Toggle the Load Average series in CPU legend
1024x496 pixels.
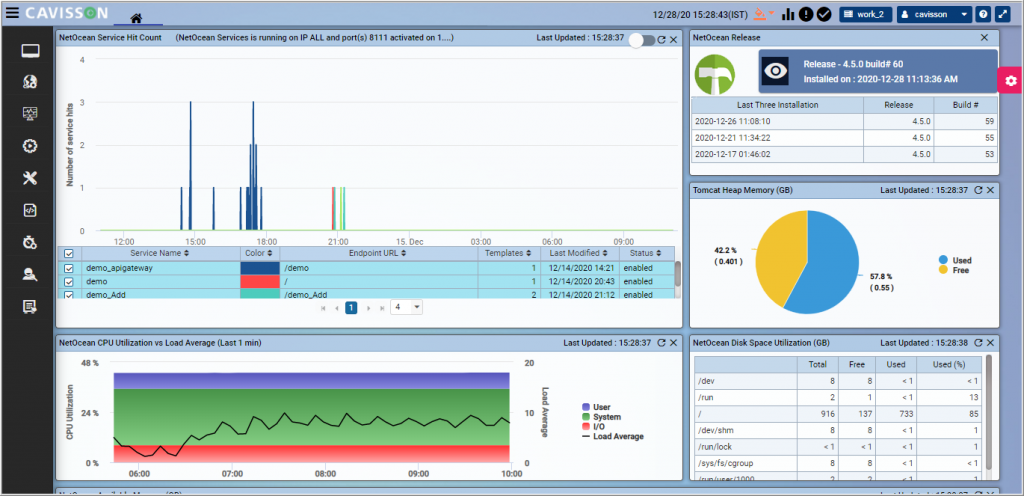coord(613,436)
